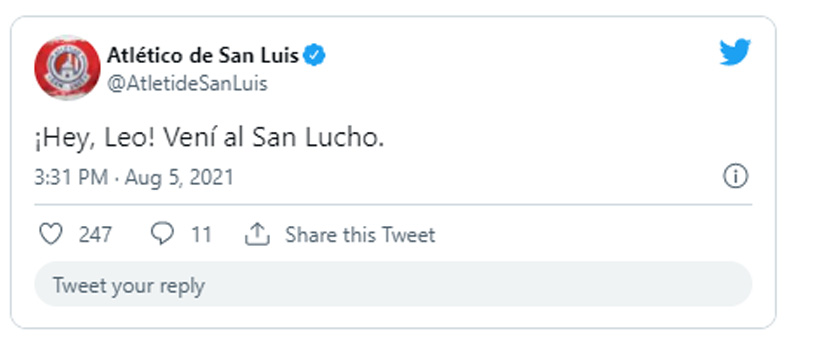818x362 pixels.
Task: Click the Atlético de San Luis display name
Action: (x=202, y=55)
